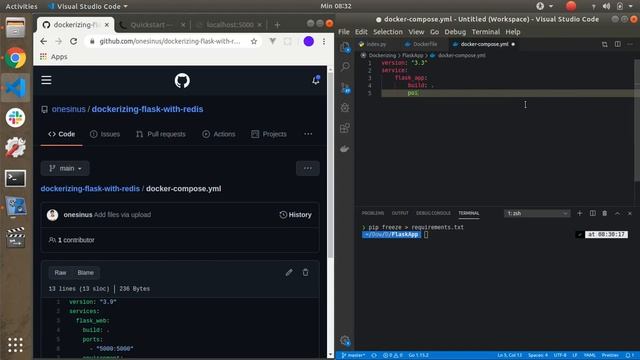Kill terminal with trash icon
The width and height of the screenshot is (640, 360).
pos(605,213)
